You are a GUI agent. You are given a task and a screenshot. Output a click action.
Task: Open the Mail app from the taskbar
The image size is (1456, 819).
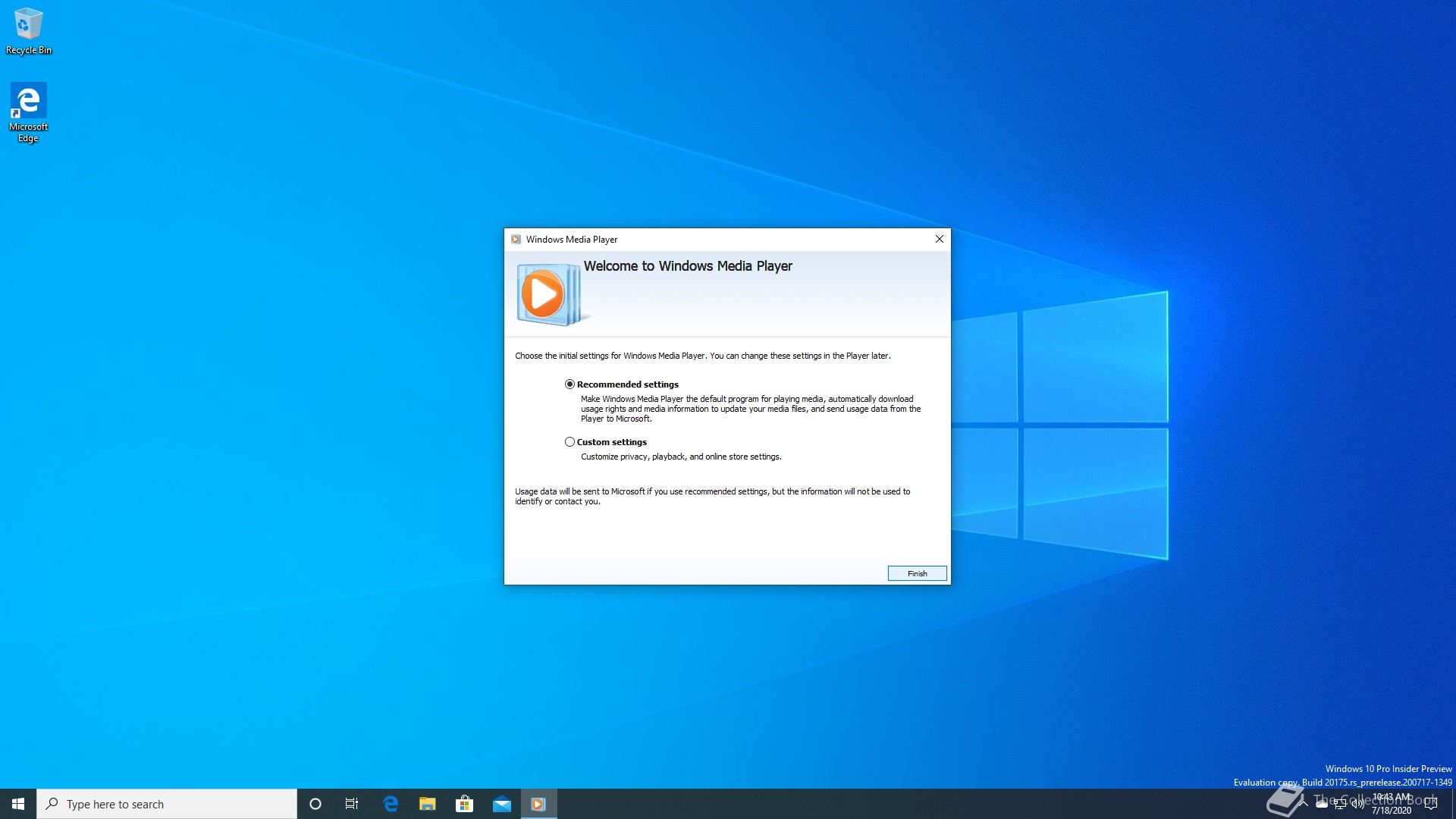pyautogui.click(x=501, y=804)
